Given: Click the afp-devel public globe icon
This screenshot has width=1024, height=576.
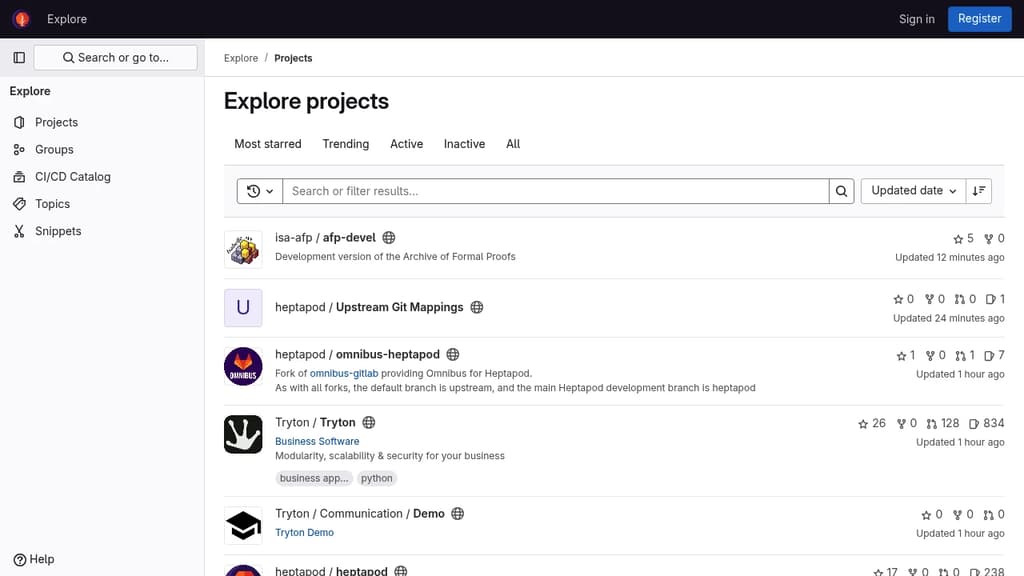Looking at the screenshot, I should [389, 238].
